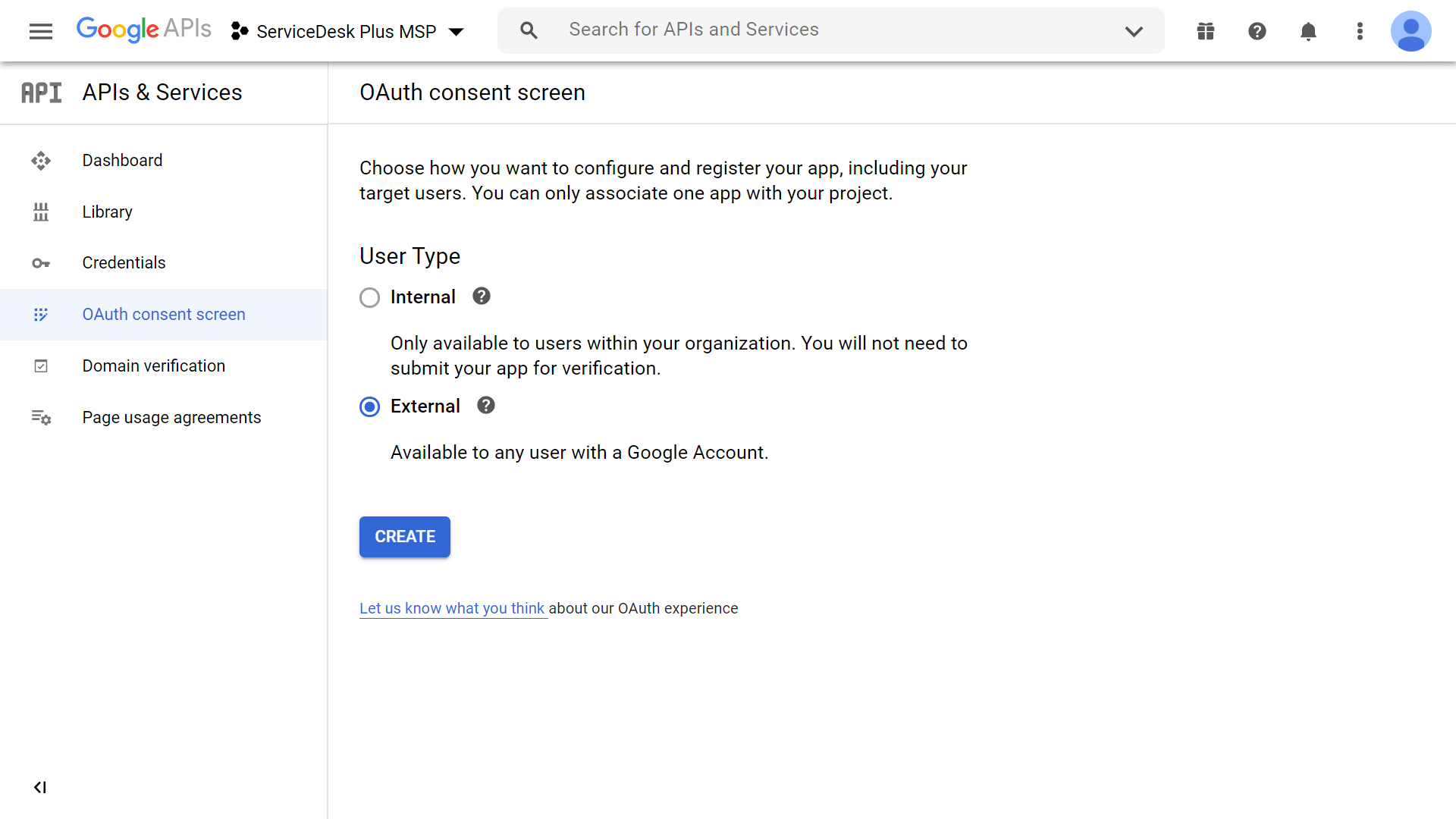Select the External user type radio

(x=369, y=406)
